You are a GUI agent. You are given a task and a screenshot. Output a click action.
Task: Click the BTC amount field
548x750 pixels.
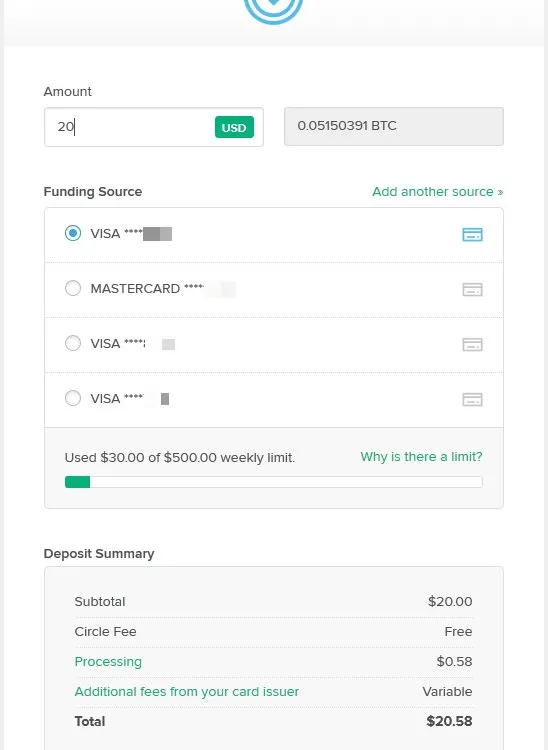coord(394,126)
